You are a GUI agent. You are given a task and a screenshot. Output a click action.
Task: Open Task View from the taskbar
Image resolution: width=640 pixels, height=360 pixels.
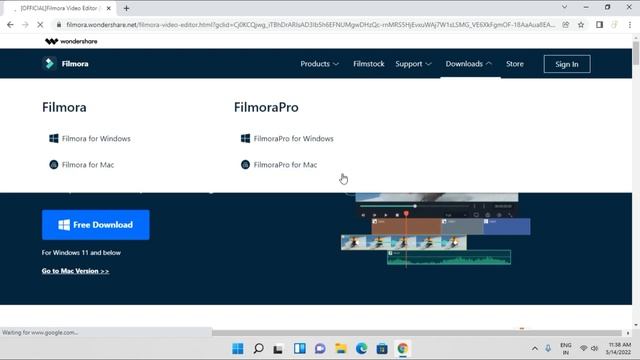tap(278, 348)
